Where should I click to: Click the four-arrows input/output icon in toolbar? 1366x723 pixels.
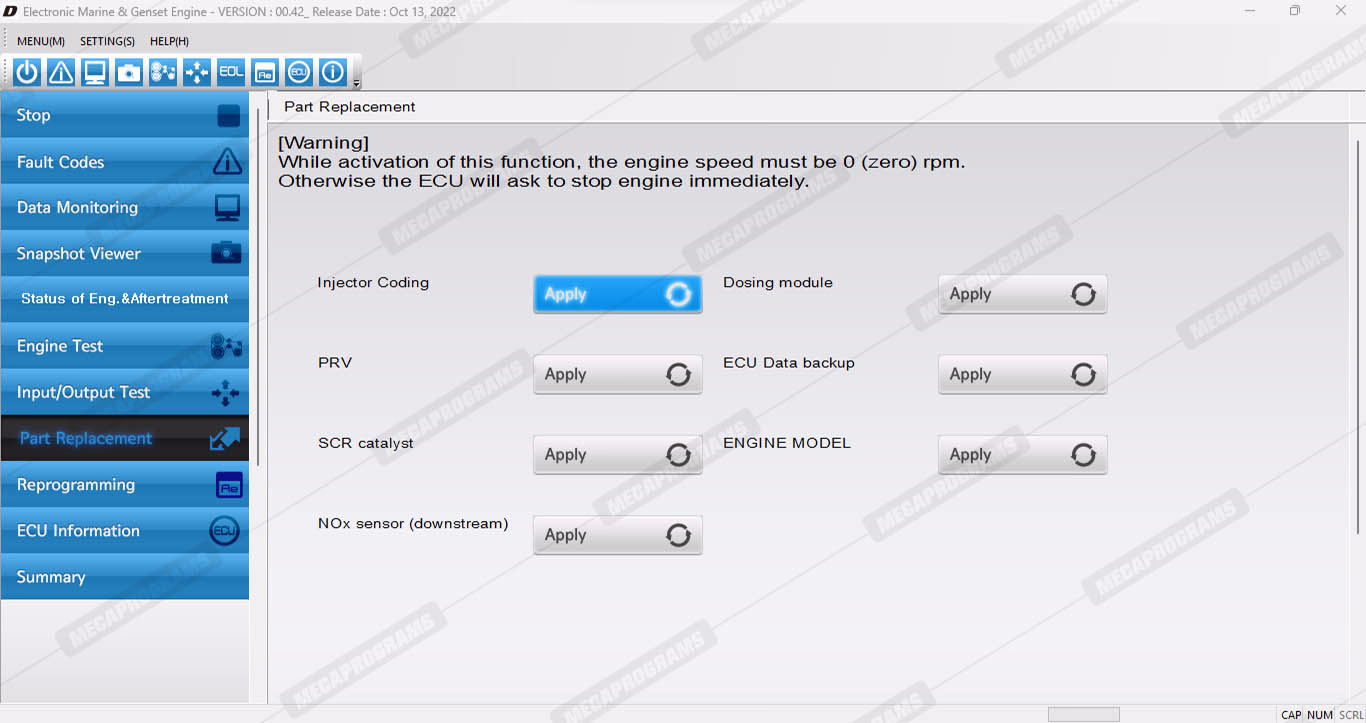coord(197,72)
